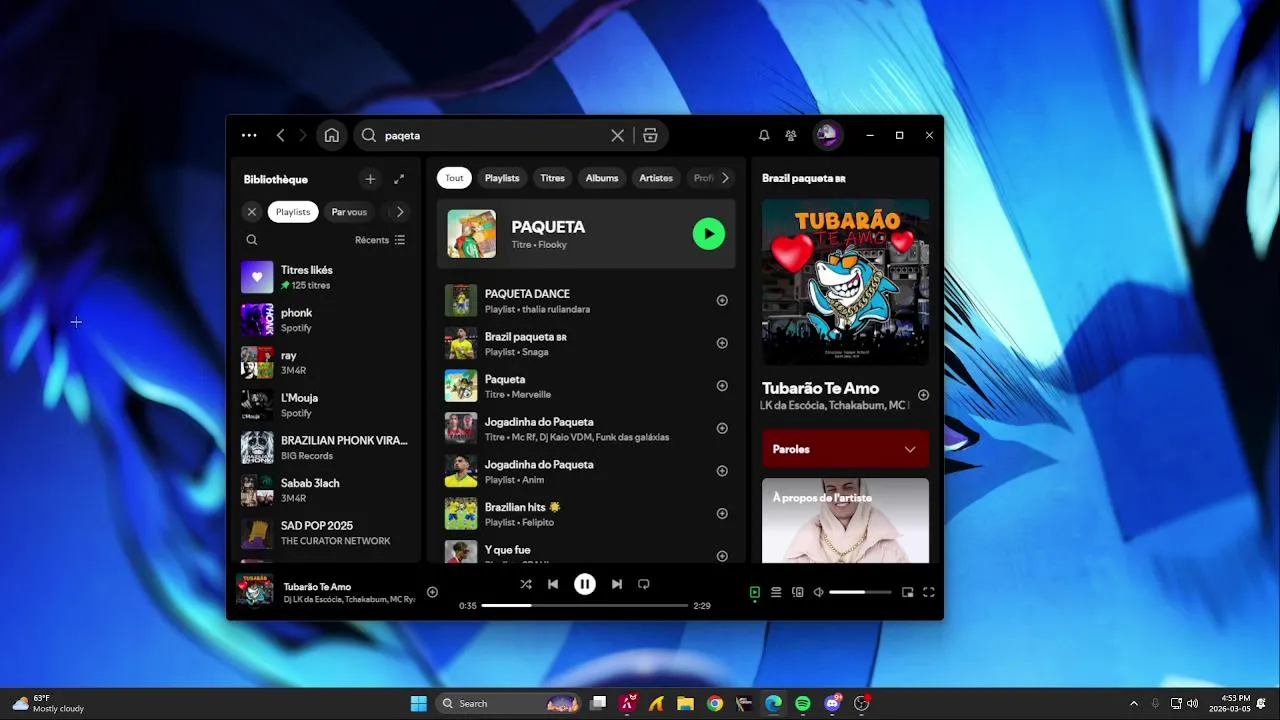Go back with the left arrow

coord(280,135)
